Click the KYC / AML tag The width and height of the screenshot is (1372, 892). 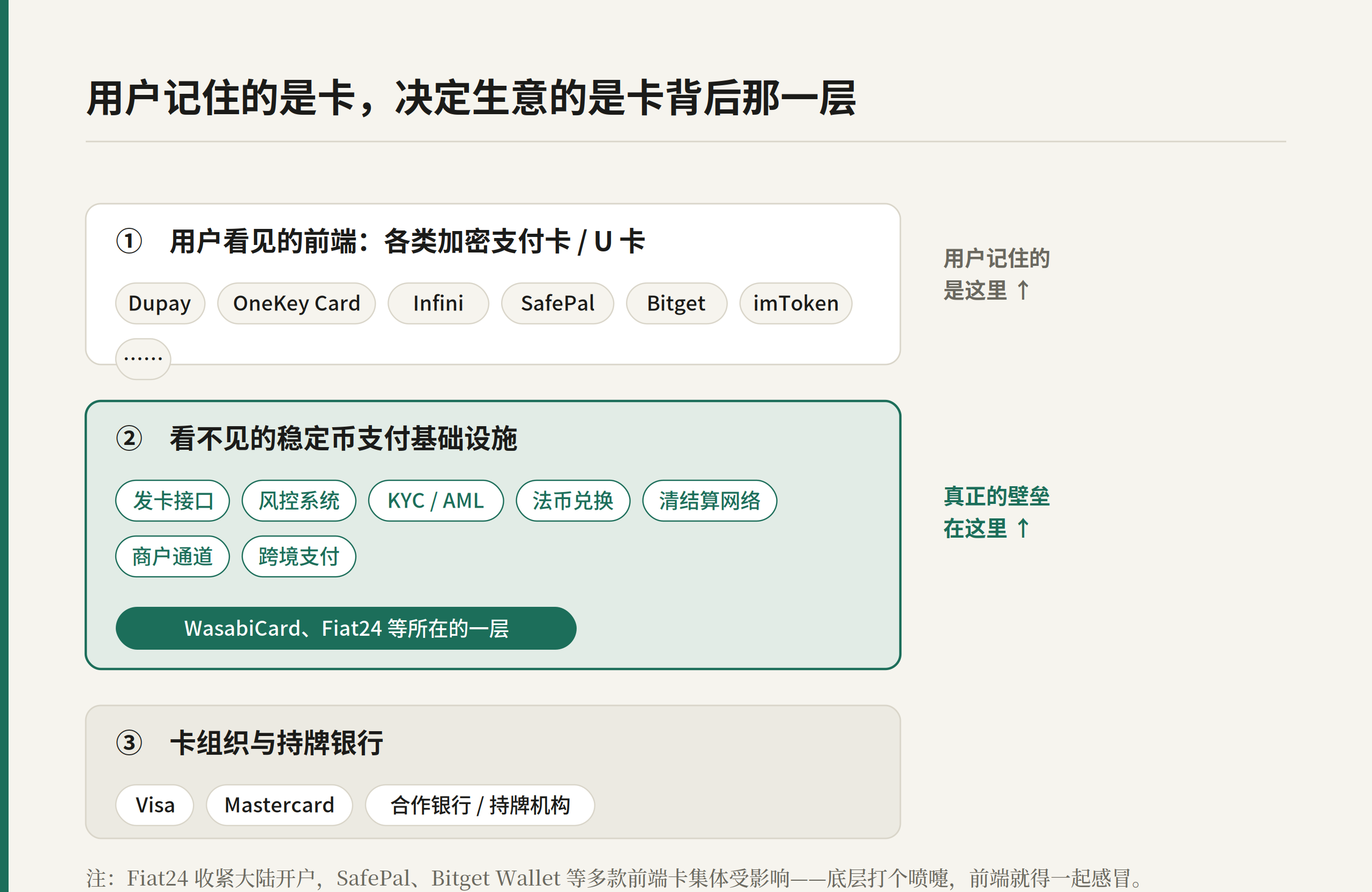pyautogui.click(x=436, y=501)
